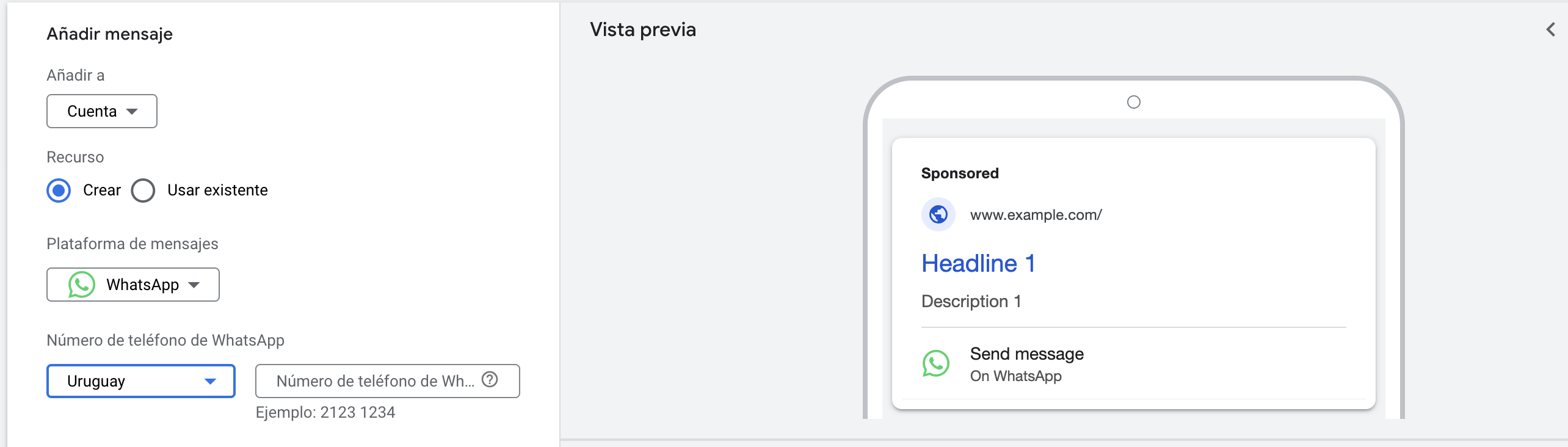Click the Headline 1 link in the preview
Viewport: 1568px width, 447px height.
coord(978,264)
